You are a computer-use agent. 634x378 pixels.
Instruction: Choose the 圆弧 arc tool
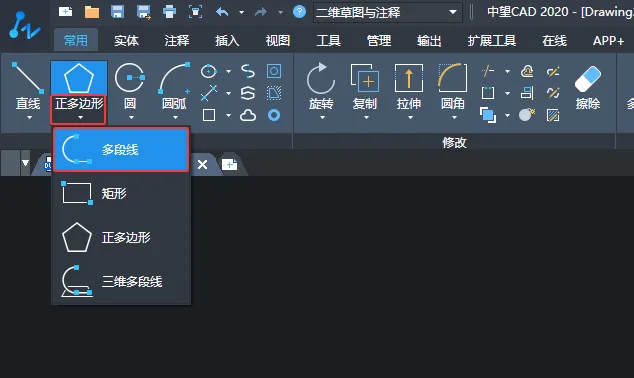[174, 86]
